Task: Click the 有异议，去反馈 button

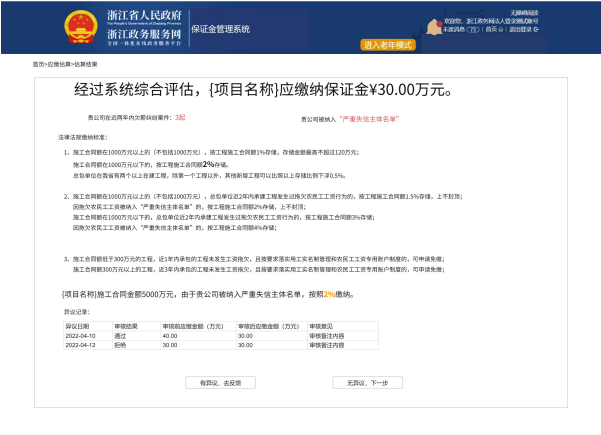Action: pyautogui.click(x=220, y=382)
